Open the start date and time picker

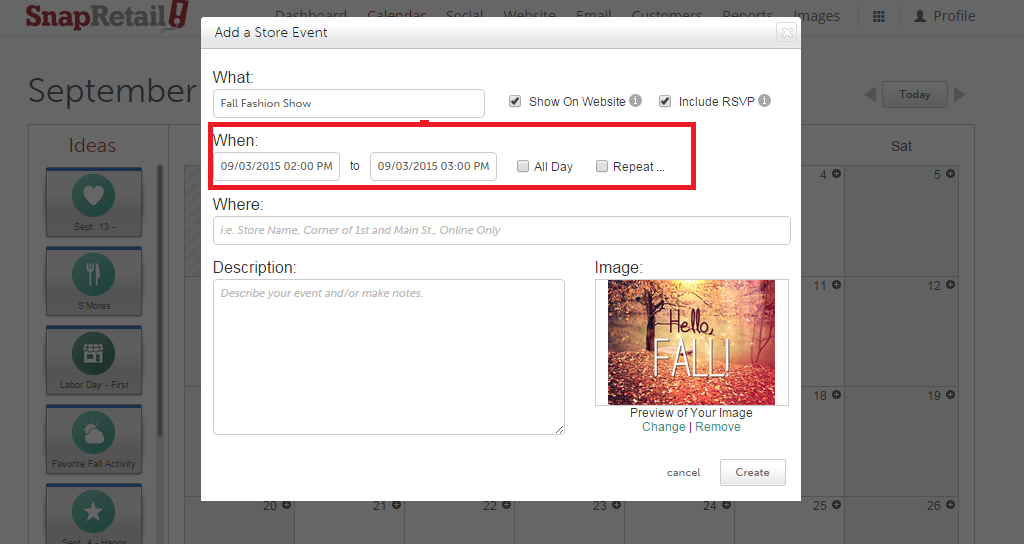point(277,167)
